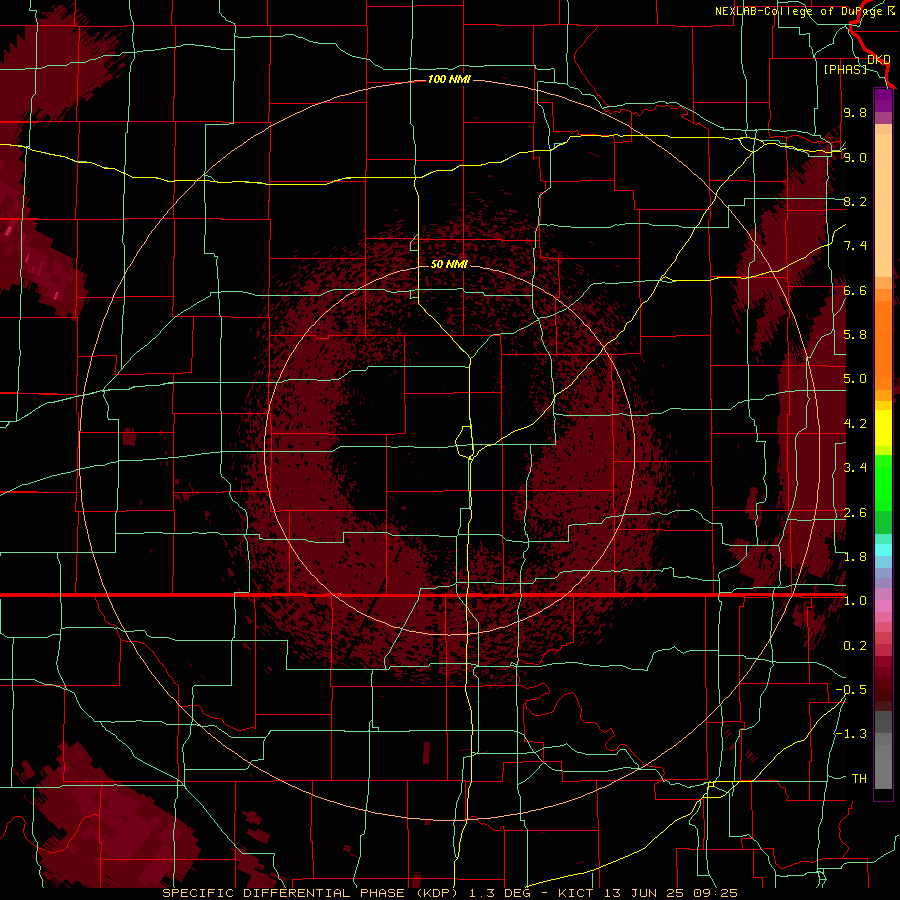The width and height of the screenshot is (900, 900).
Task: Click the KICT station identifier
Action: click(x=577, y=893)
